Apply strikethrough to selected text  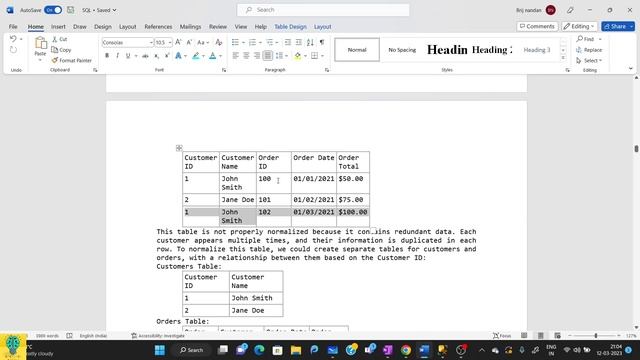point(145,56)
